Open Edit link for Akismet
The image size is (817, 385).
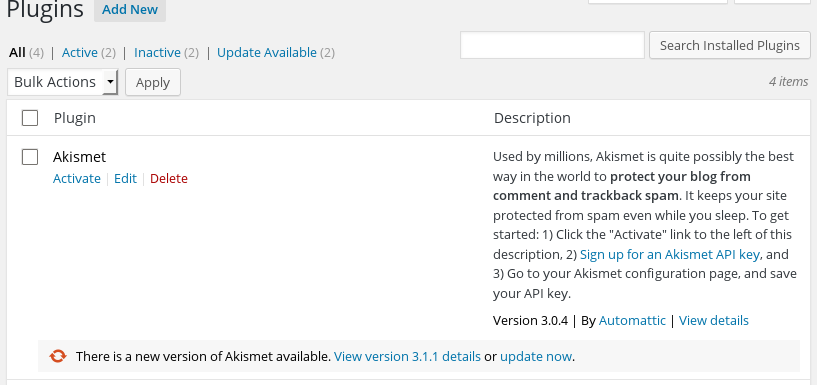point(125,179)
